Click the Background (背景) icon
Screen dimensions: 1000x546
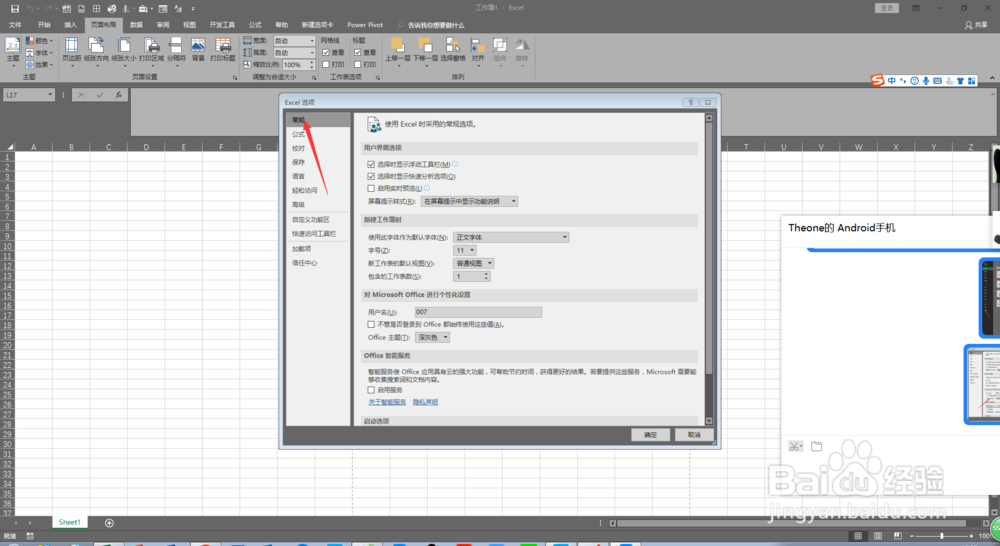click(198, 50)
